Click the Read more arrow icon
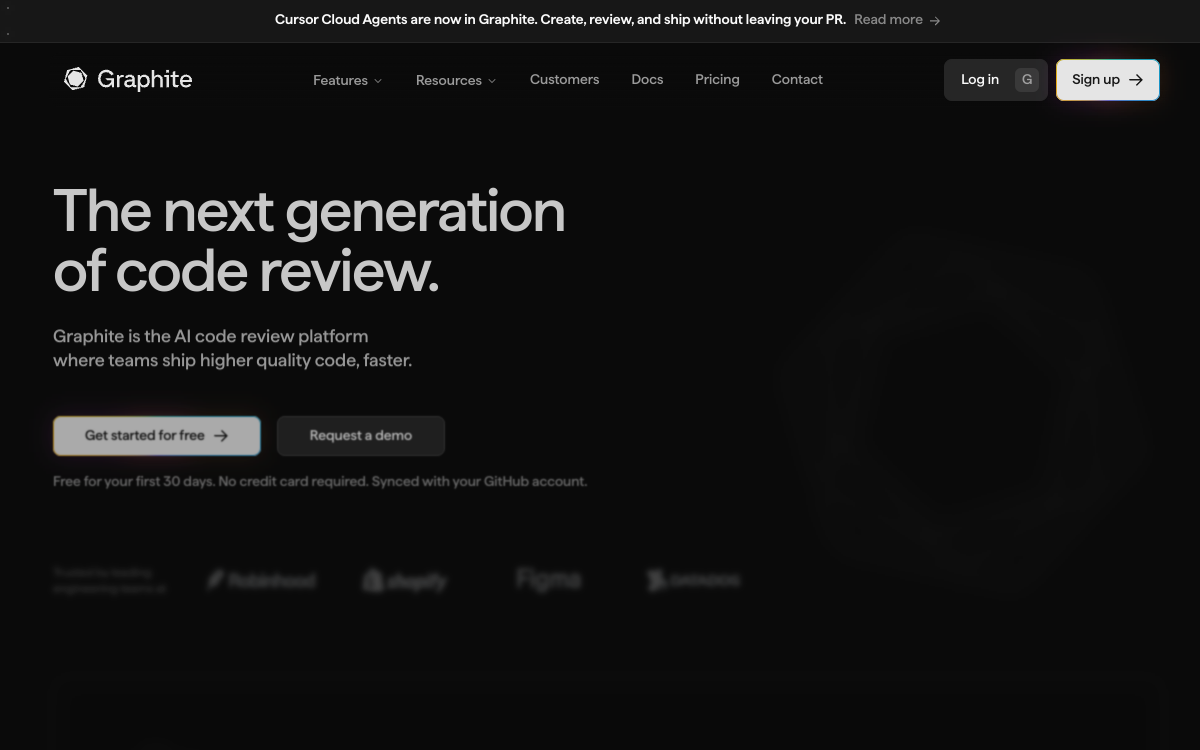 [x=934, y=20]
